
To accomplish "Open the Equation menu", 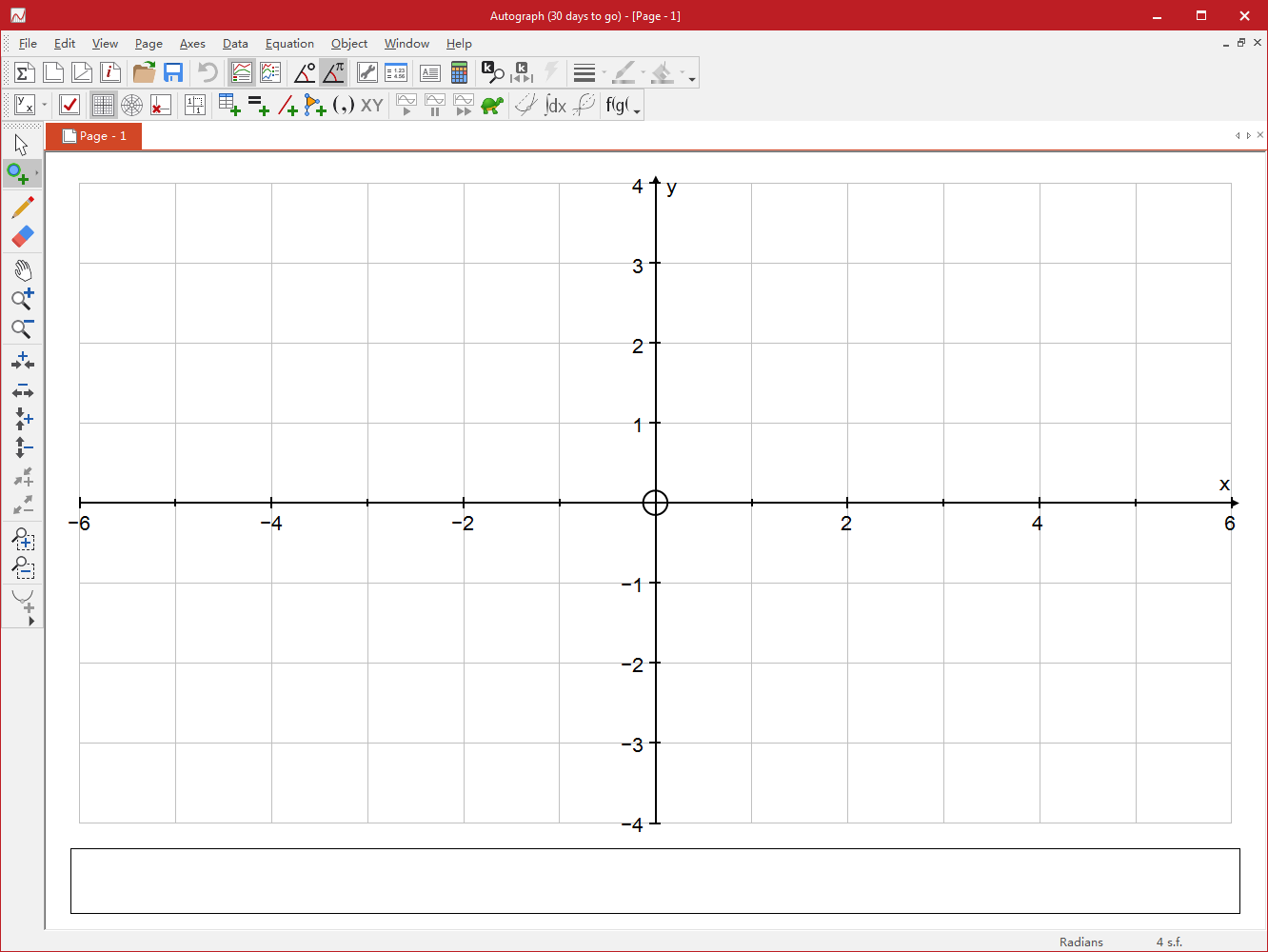I will click(x=289, y=44).
